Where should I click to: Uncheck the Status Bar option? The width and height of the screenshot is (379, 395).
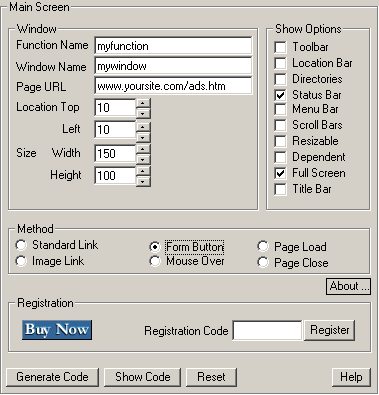point(280,95)
